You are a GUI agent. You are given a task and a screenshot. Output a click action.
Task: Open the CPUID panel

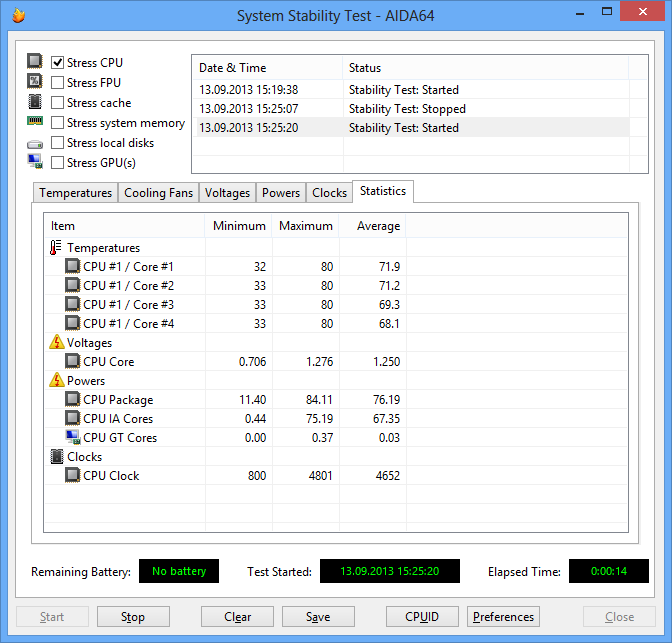click(422, 616)
